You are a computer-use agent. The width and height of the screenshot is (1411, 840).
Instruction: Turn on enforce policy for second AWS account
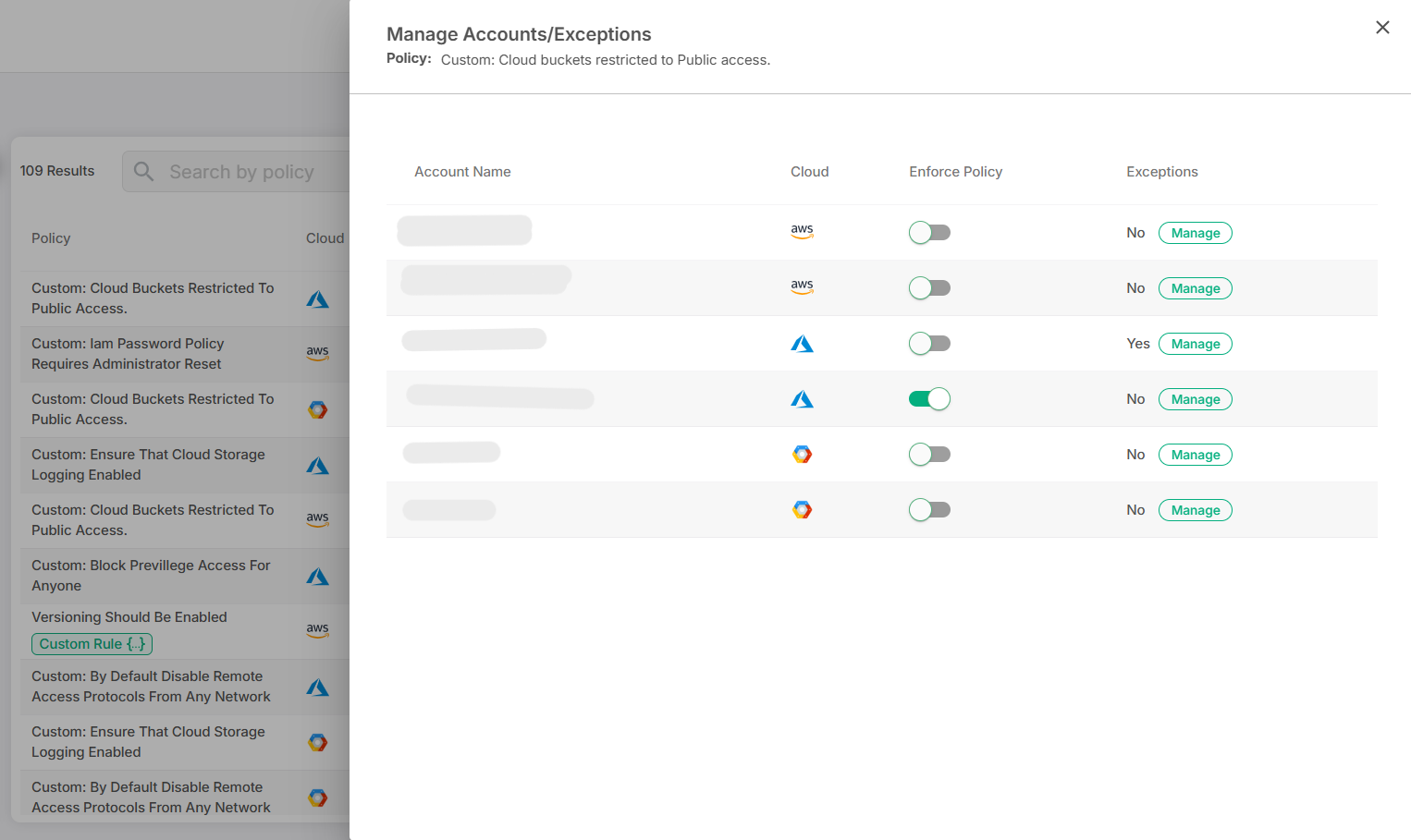tap(929, 288)
